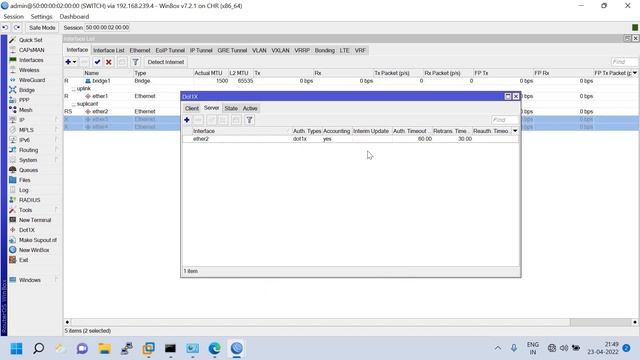Viewport: 640px width, 360px height.
Task: Open Files from the sidebar
Action: coord(24,180)
